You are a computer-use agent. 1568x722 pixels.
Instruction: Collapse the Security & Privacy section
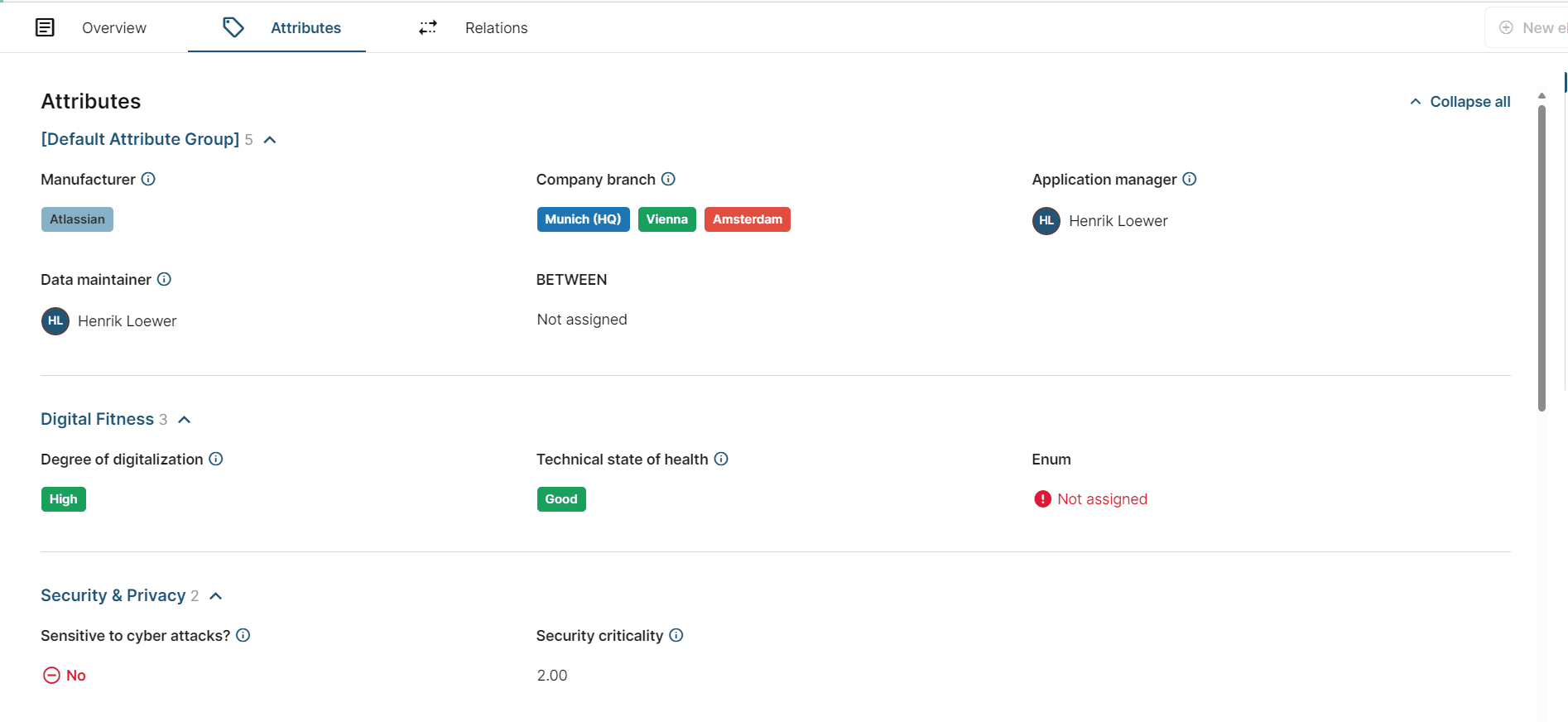pos(216,596)
